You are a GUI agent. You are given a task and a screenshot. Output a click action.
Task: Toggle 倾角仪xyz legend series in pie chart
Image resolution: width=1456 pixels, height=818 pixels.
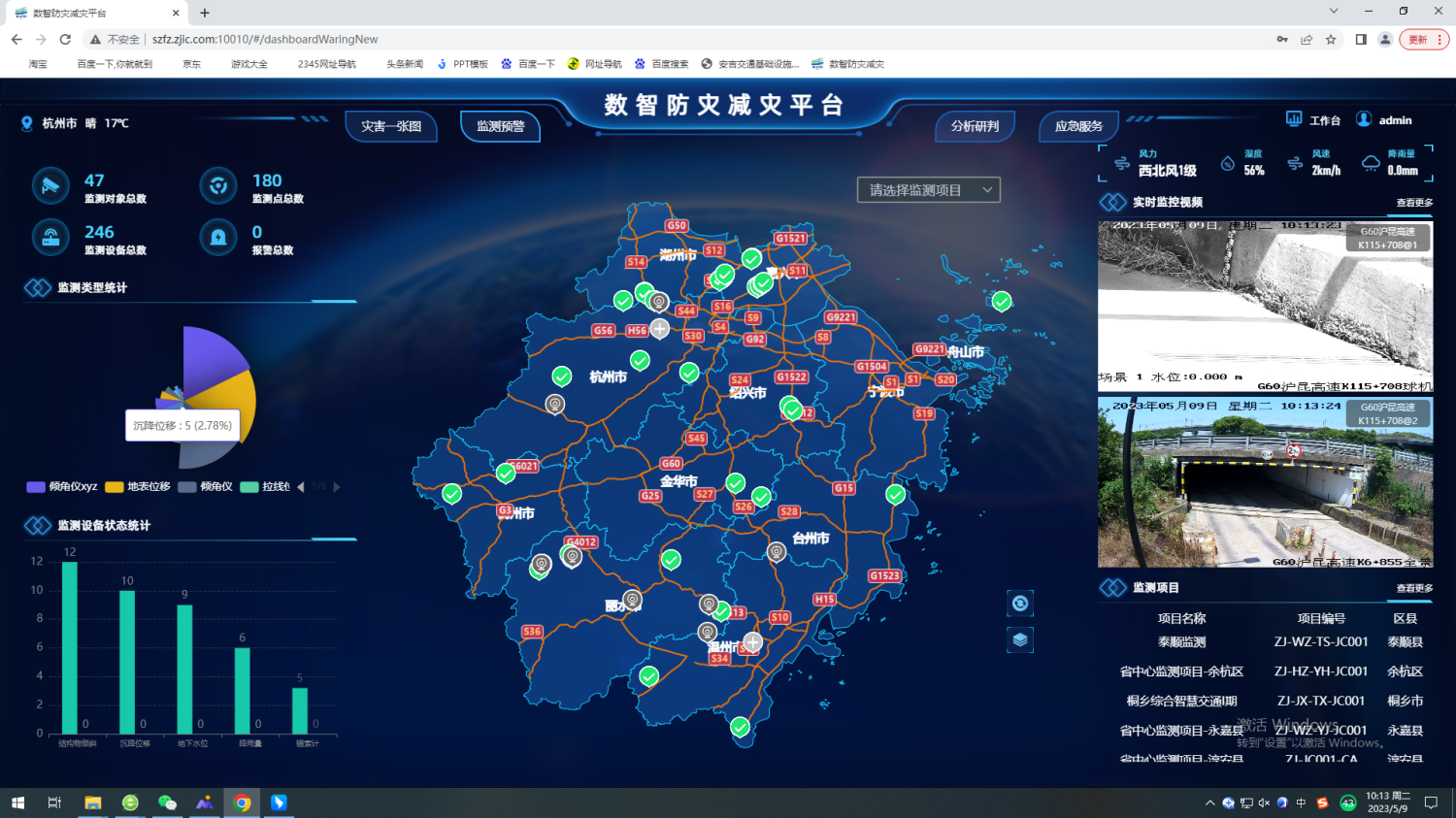click(62, 487)
